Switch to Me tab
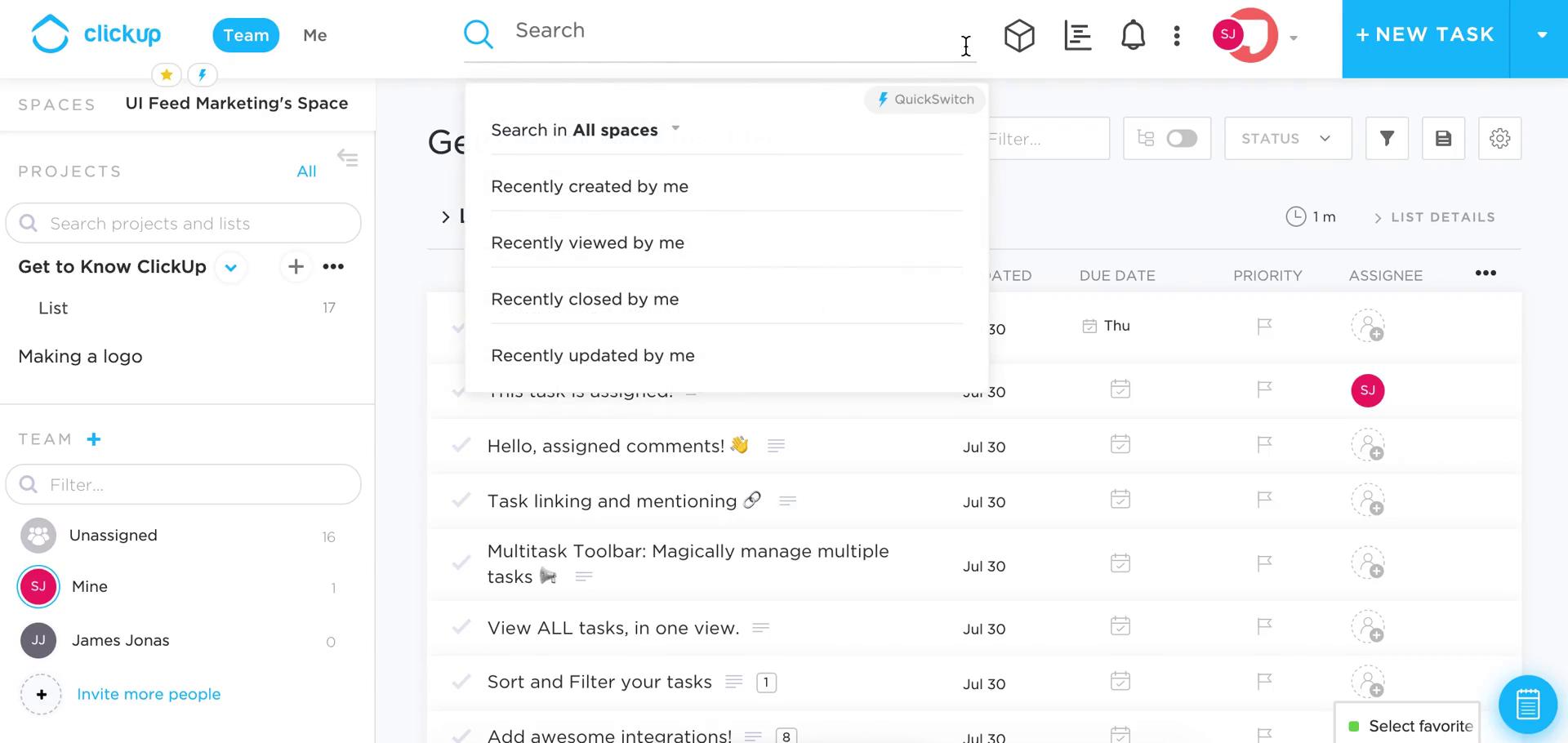 click(x=315, y=35)
